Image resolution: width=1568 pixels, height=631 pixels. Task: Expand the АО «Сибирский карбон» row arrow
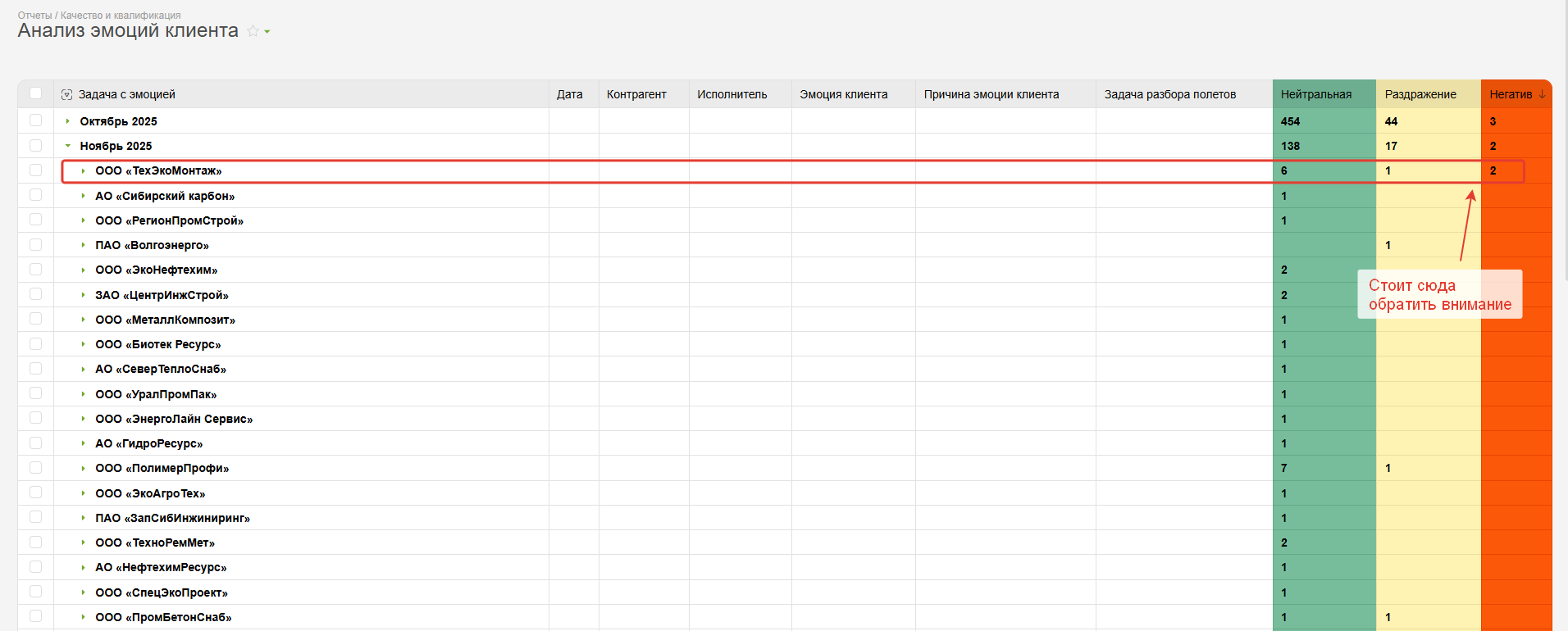(x=83, y=196)
